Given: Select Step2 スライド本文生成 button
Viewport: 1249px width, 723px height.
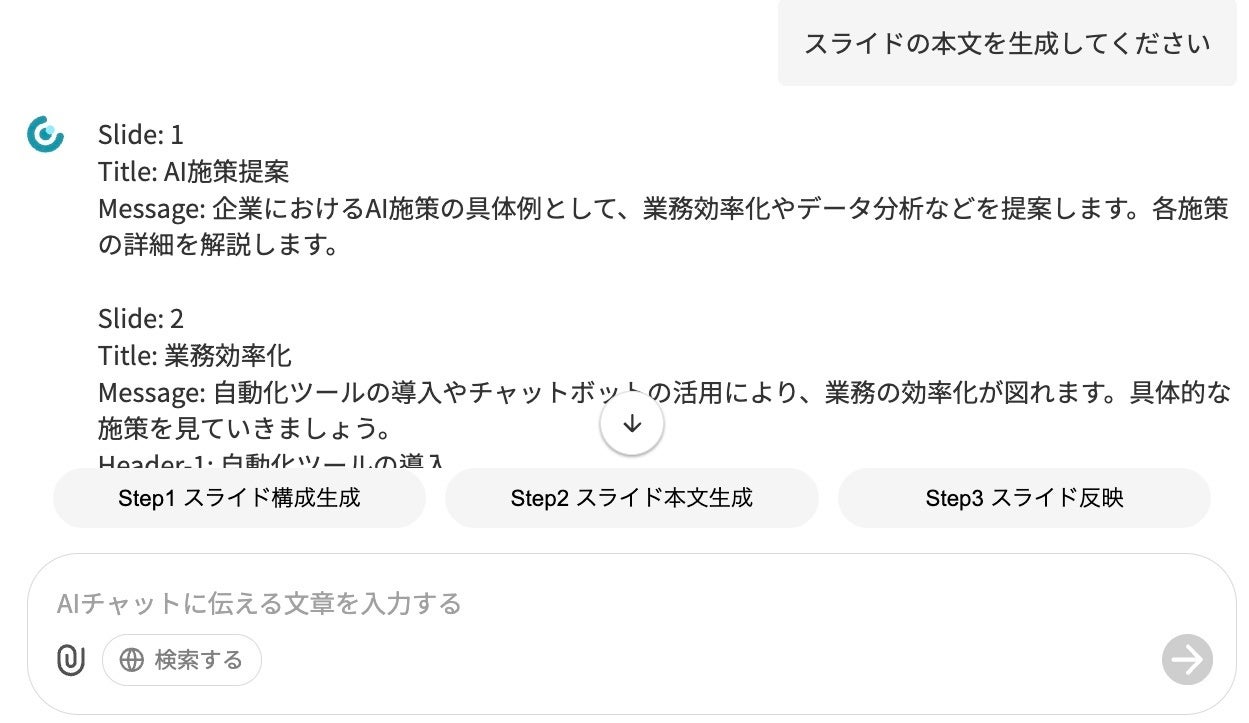Looking at the screenshot, I should click(x=631, y=498).
